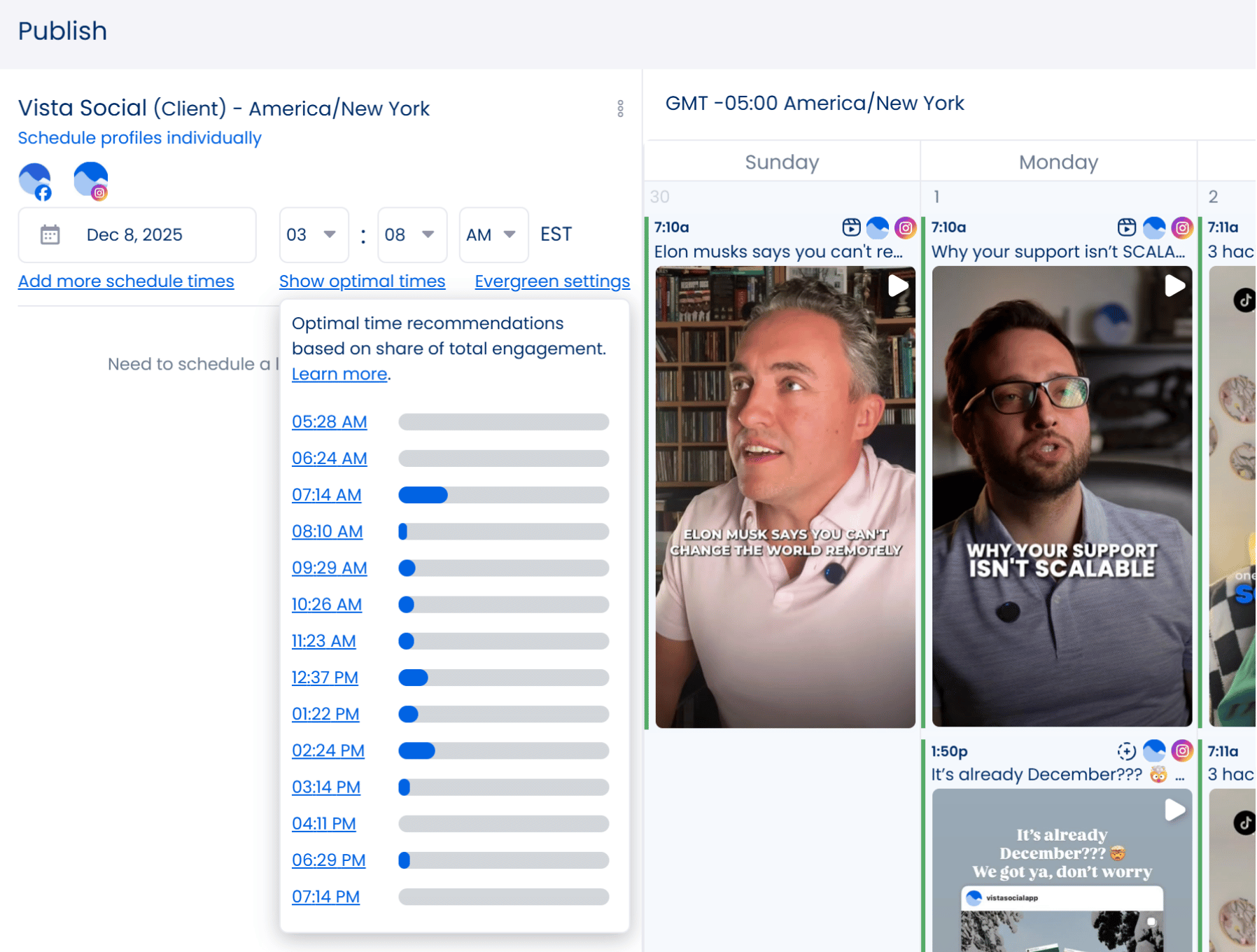This screenshot has width=1257, height=952.
Task: Open the hour dropdown showing 03
Action: tap(313, 234)
